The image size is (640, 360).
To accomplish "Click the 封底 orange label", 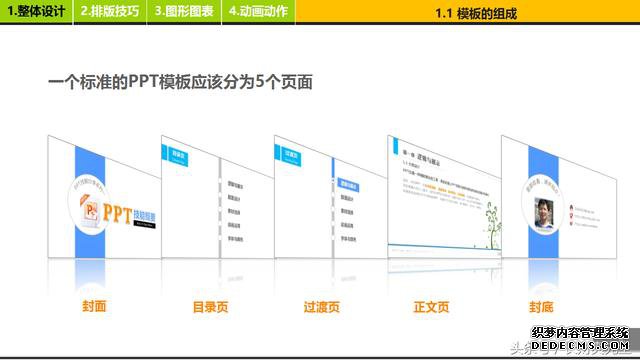I will [541, 307].
